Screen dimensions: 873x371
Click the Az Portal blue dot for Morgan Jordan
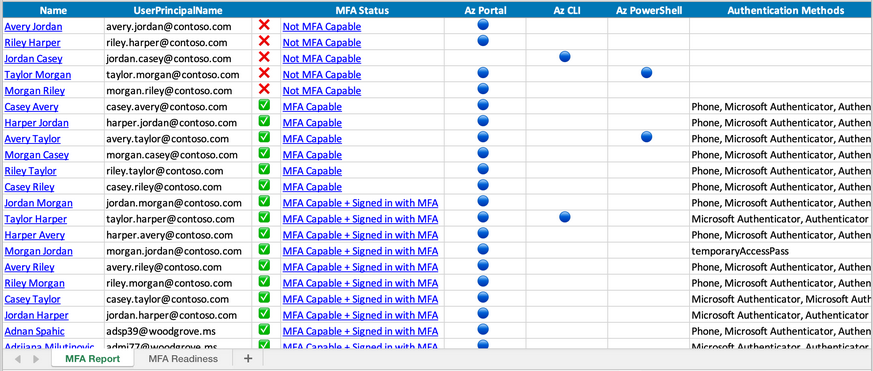tap(483, 249)
